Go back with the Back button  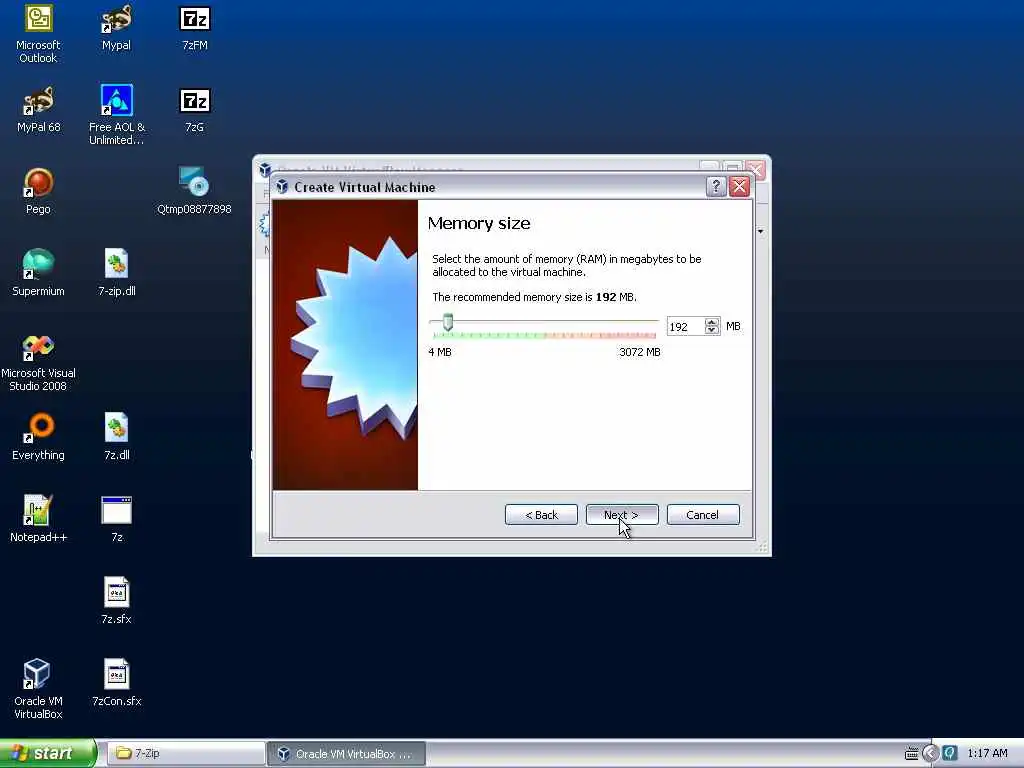[541, 515]
